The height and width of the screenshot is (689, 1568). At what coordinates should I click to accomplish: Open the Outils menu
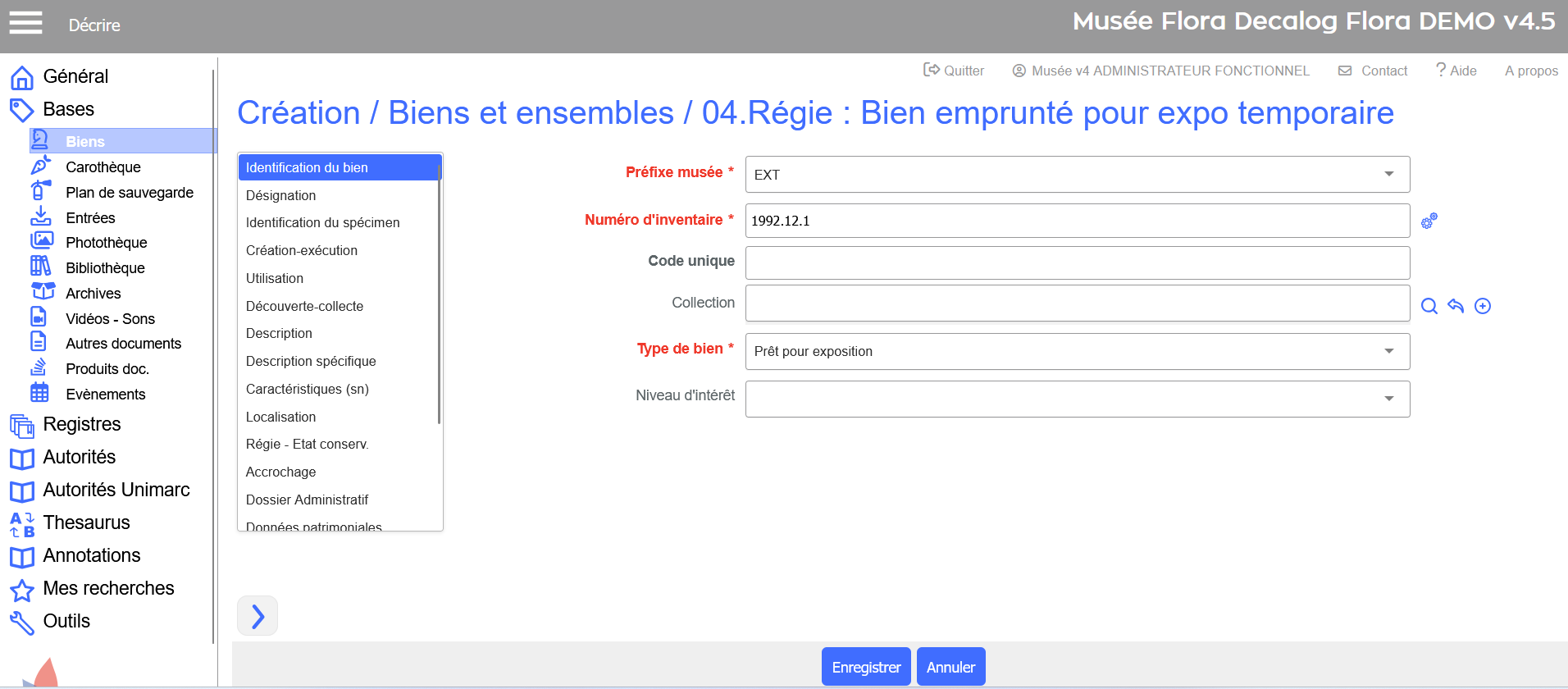(x=66, y=621)
